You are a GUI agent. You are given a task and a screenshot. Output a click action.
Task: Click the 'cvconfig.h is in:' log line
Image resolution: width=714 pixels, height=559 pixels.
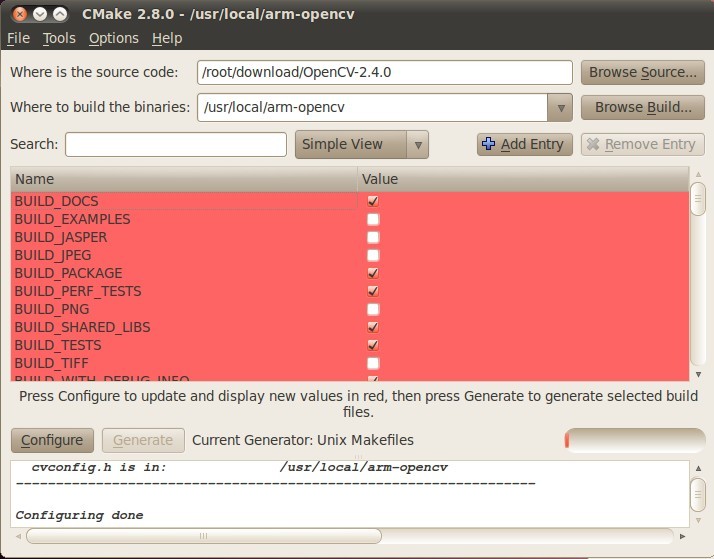tap(240, 468)
